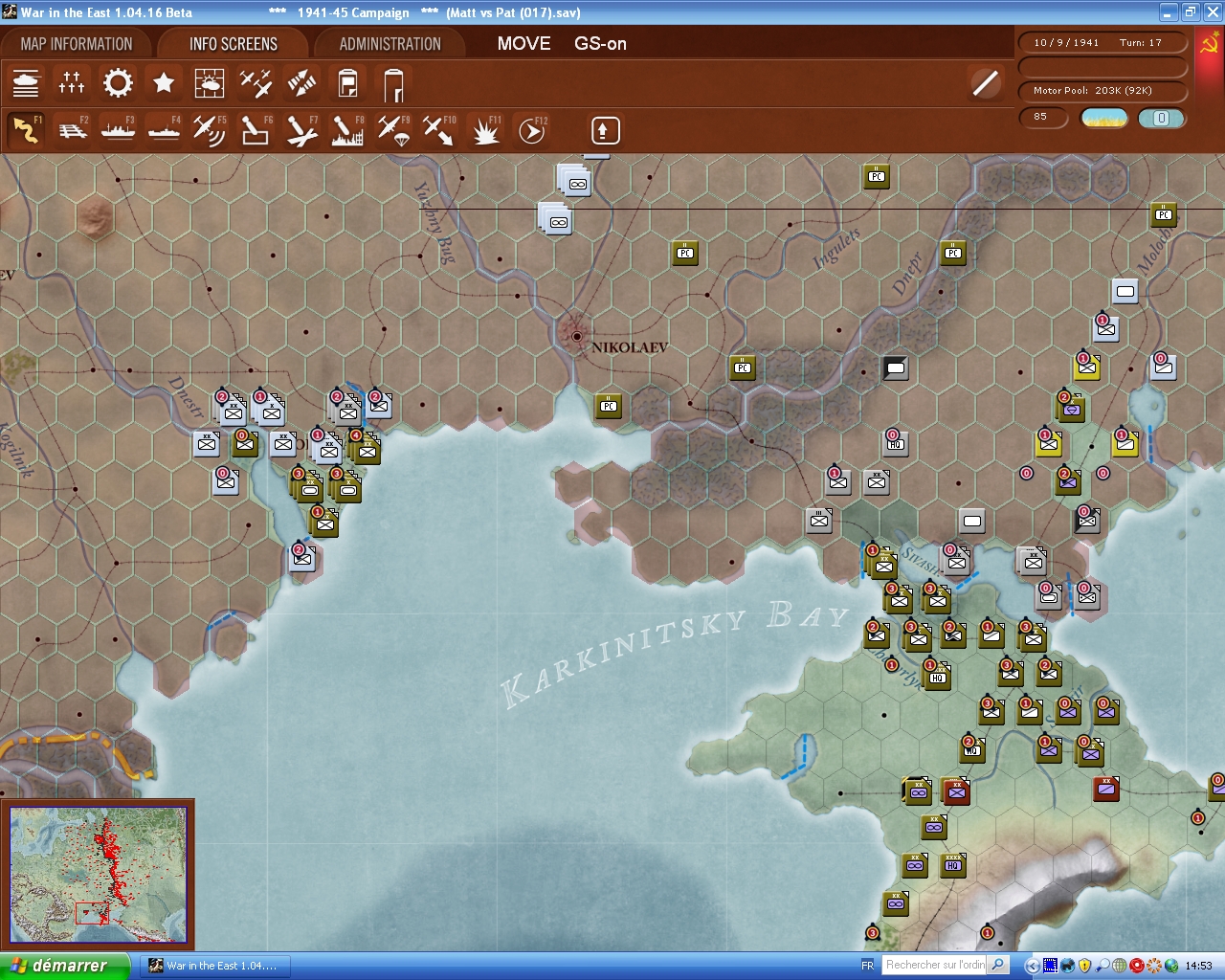
Task: Focus the Rechercher sur l'ordinateur search box
Action: (x=935, y=966)
